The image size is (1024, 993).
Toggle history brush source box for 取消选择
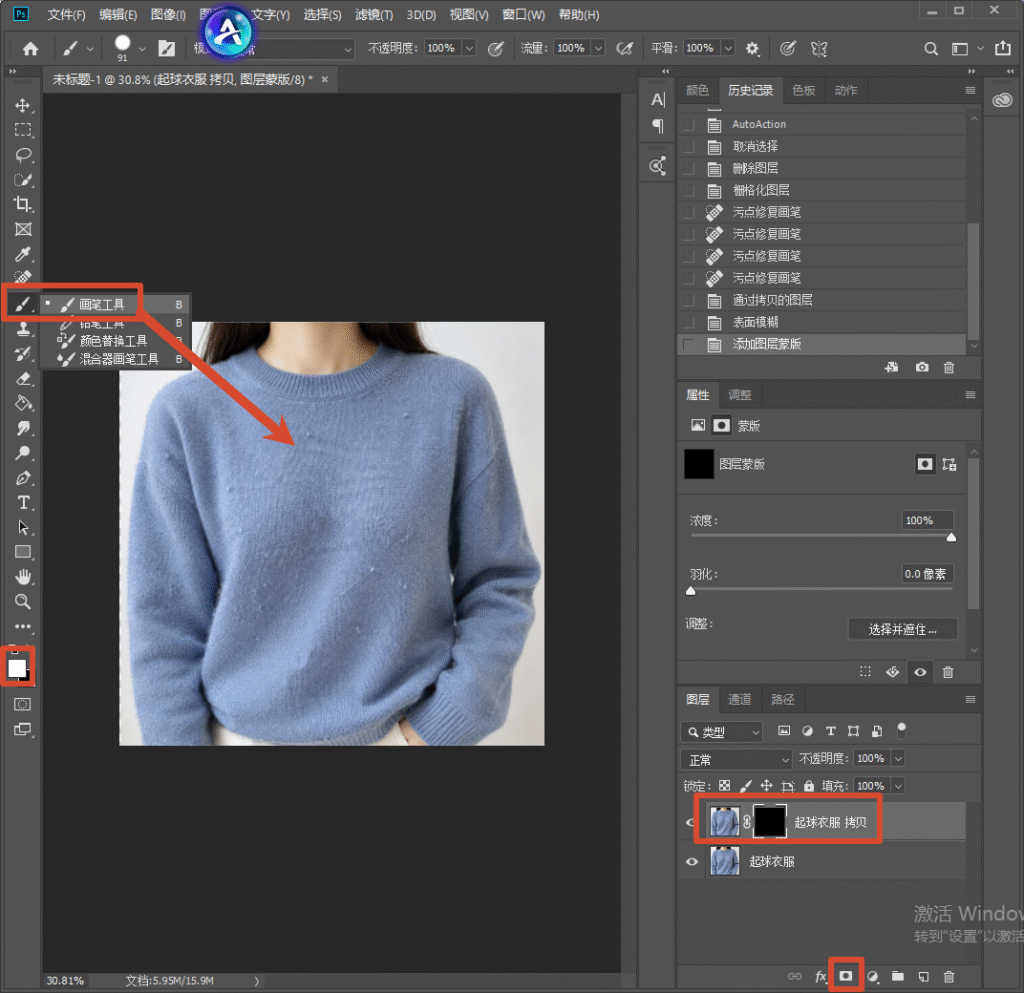coord(688,147)
